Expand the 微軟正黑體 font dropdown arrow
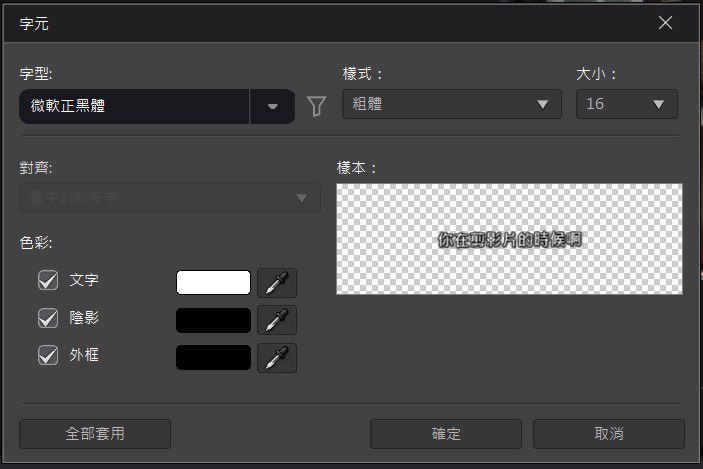Viewport: 703px width, 469px height. 272,106
